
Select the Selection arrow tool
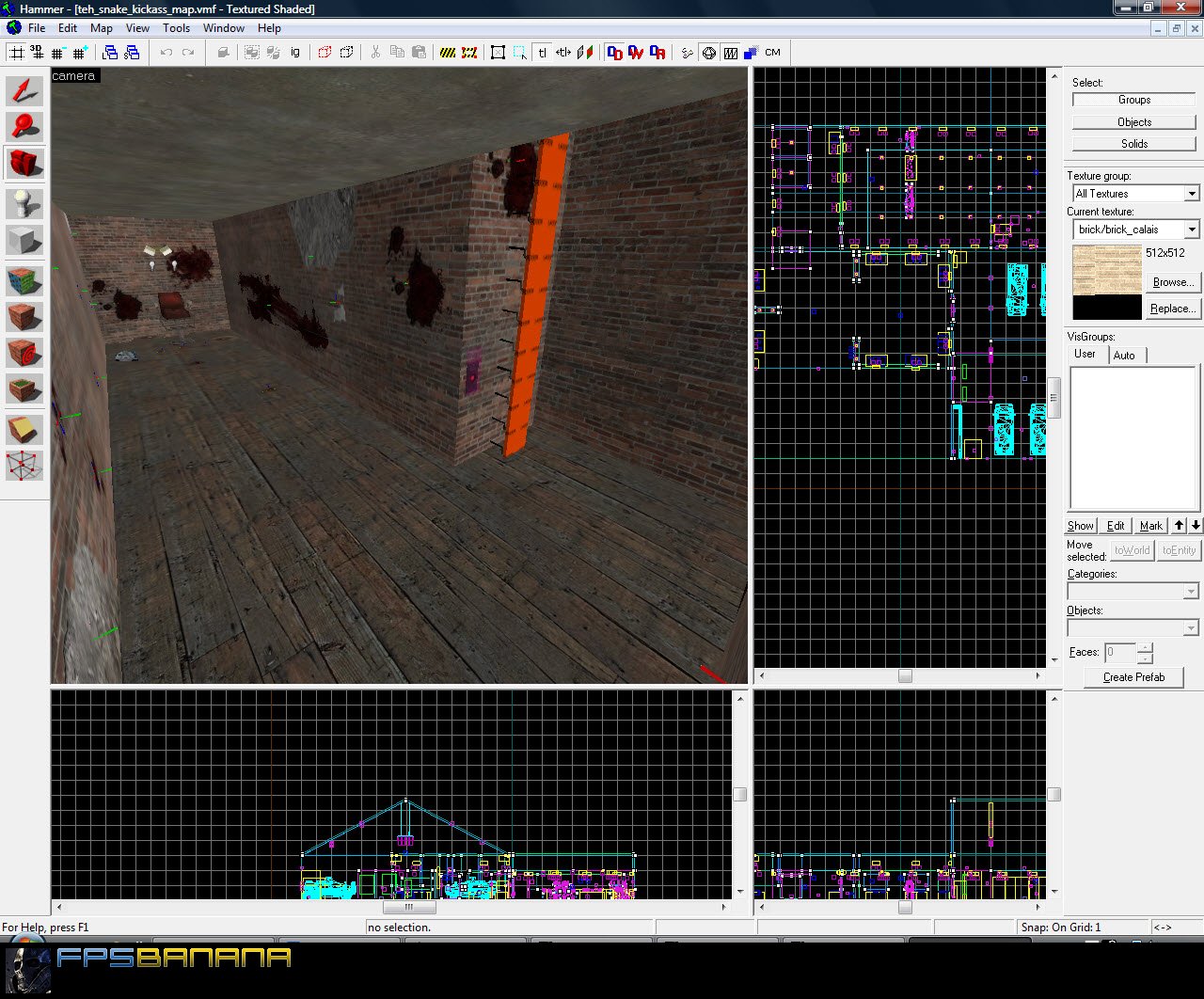coord(24,90)
